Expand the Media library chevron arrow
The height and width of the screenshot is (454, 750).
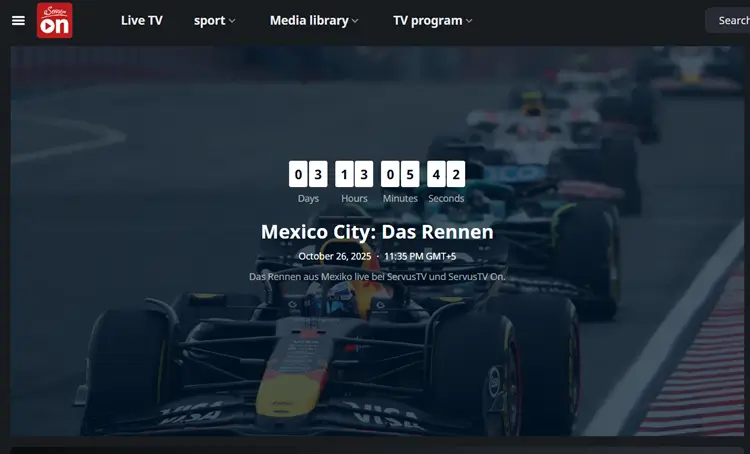[x=354, y=21]
